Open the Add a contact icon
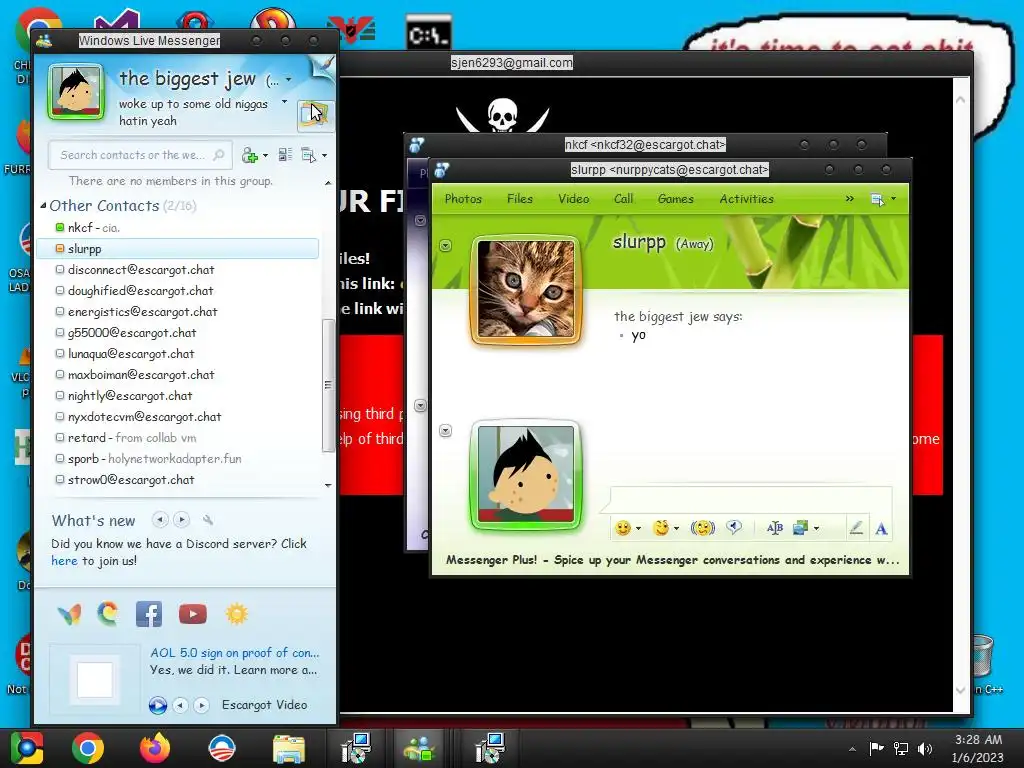This screenshot has width=1024, height=768. pos(249,155)
